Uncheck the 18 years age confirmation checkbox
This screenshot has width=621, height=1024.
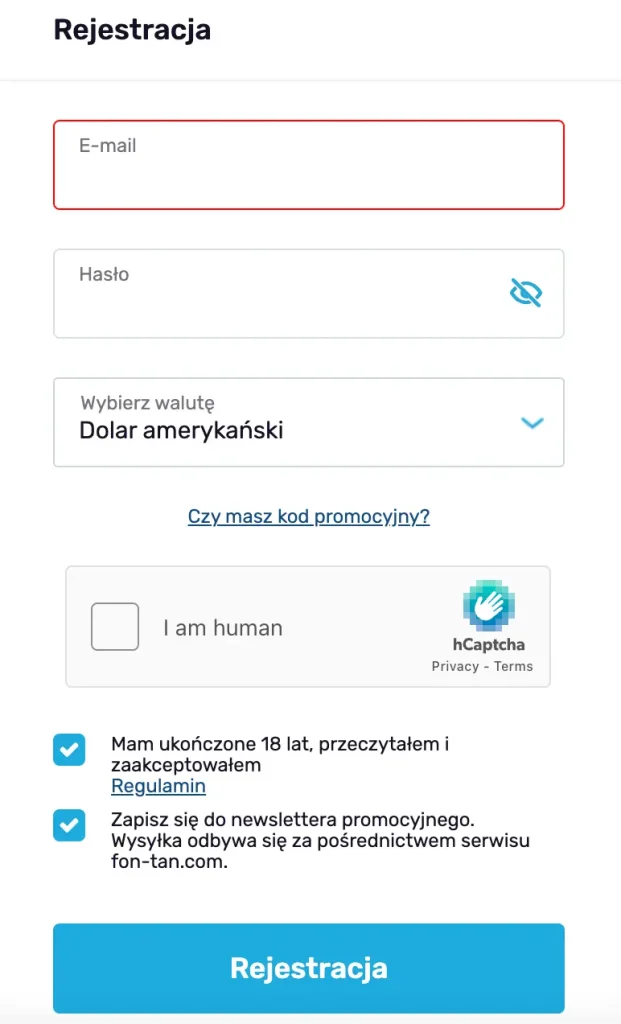[x=69, y=750]
